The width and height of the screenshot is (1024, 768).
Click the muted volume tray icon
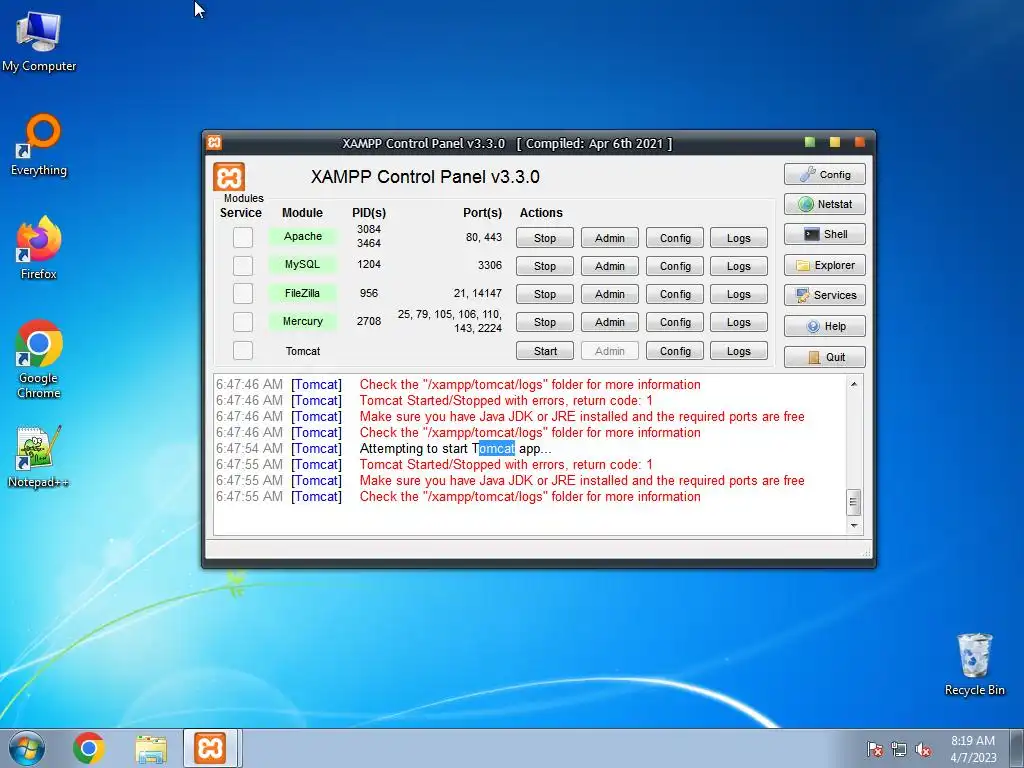923,749
